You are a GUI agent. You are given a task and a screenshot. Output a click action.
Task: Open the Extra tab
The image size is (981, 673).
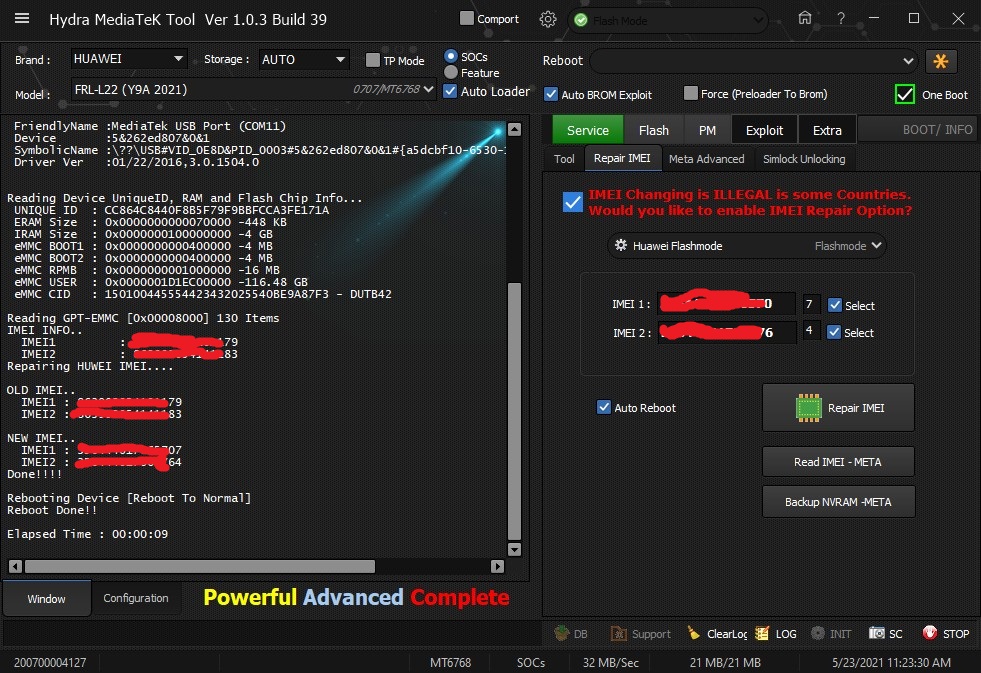827,130
